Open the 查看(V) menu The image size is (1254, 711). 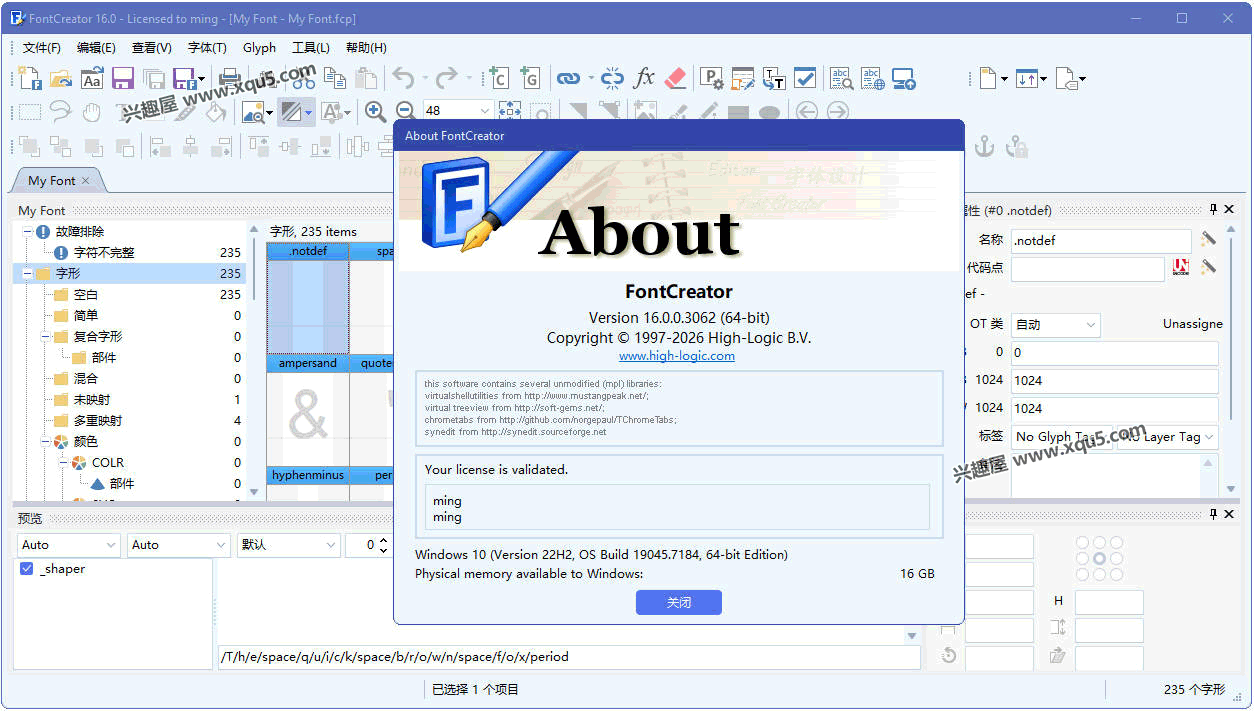(x=152, y=47)
